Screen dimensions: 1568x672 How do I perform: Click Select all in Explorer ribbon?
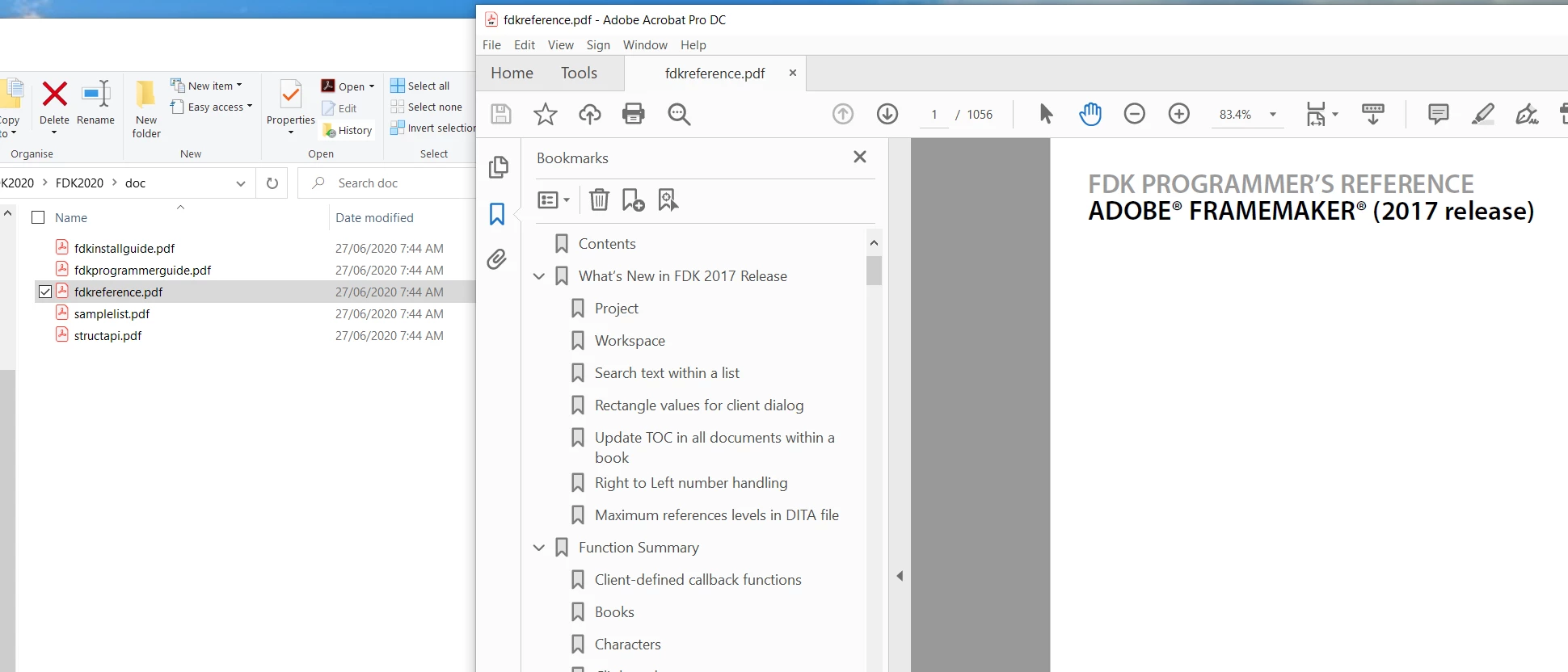[x=420, y=86]
